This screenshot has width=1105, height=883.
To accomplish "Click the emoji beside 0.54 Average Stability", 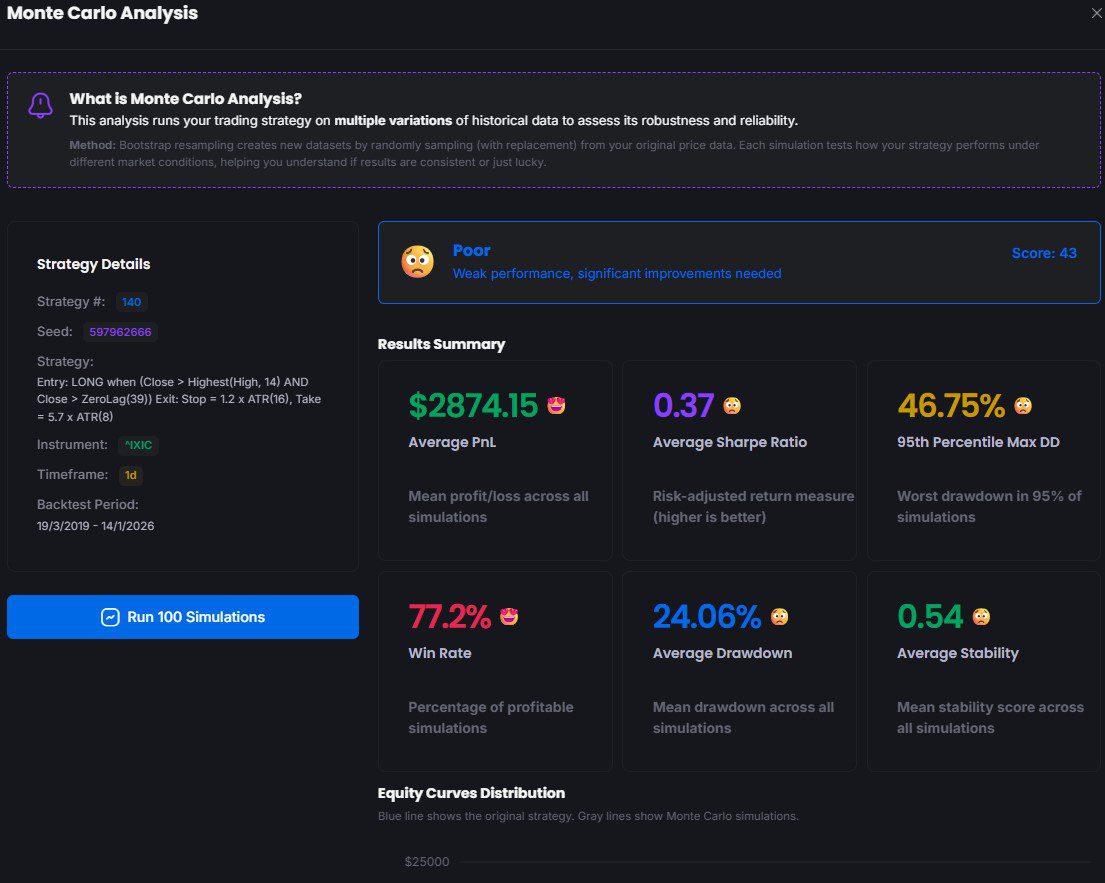I will pyautogui.click(x=981, y=617).
